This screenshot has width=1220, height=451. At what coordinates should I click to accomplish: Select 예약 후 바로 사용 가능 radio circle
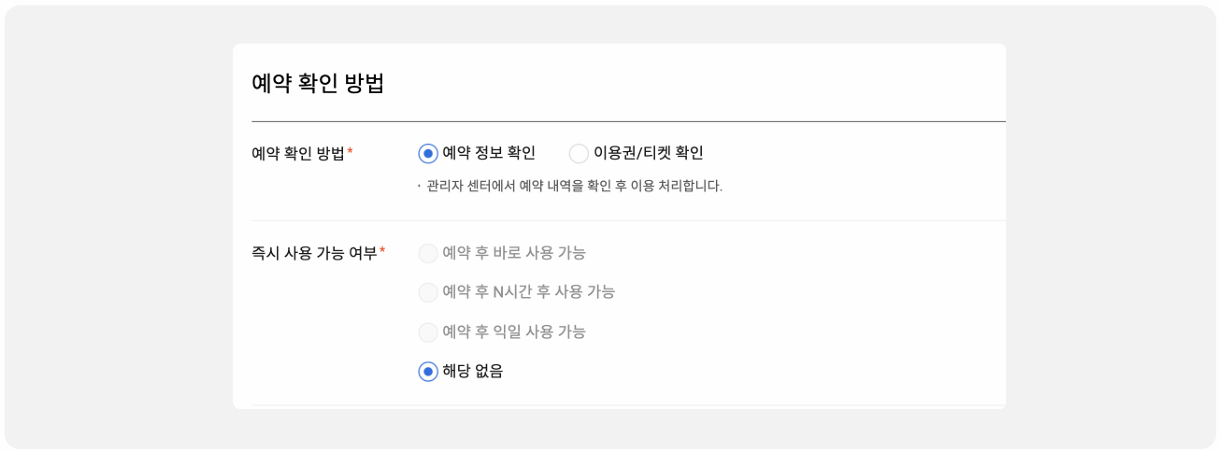click(428, 253)
